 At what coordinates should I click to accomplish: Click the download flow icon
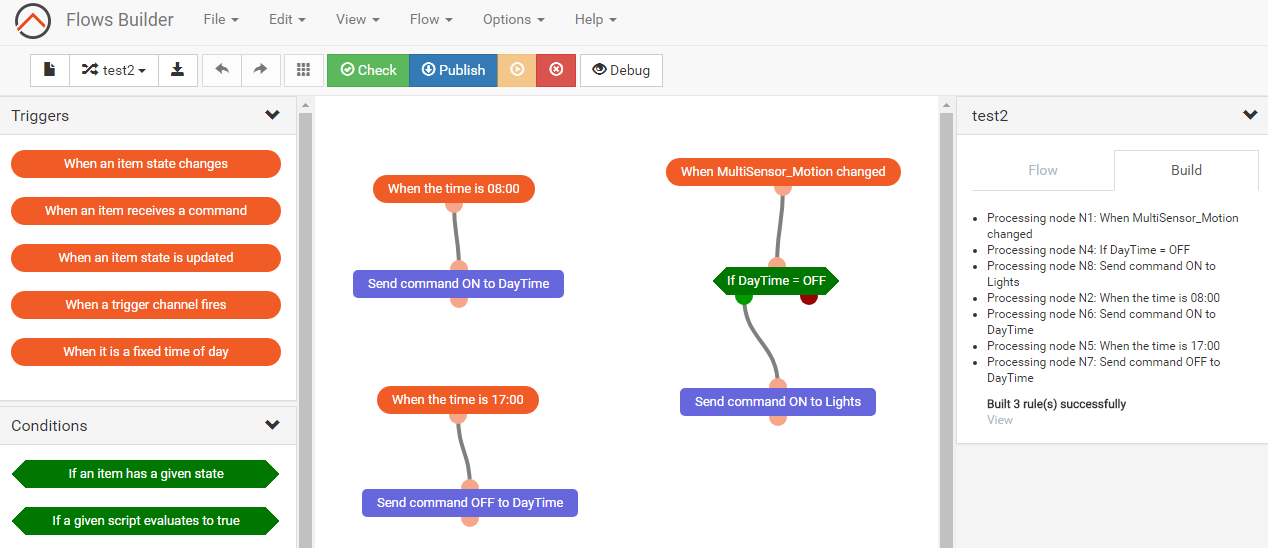tap(177, 70)
